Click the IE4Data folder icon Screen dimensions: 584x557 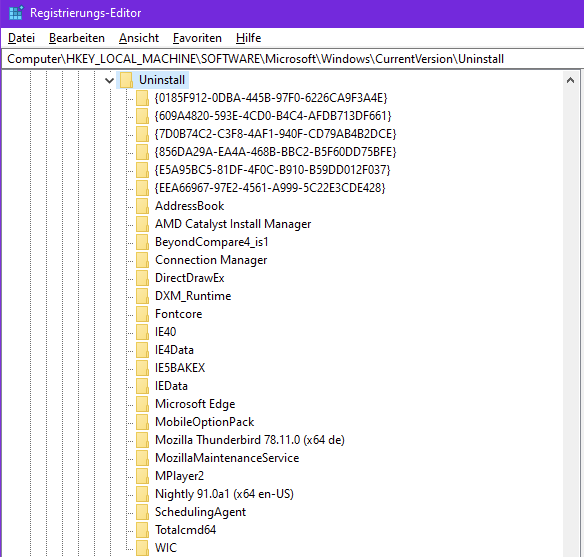click(x=142, y=350)
